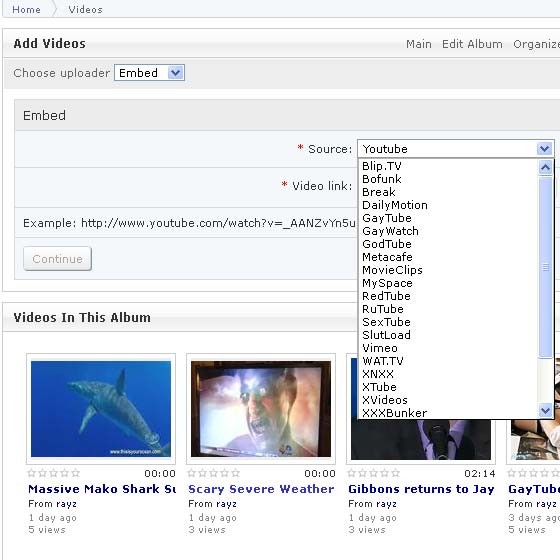Open the Edit Album link

472,44
